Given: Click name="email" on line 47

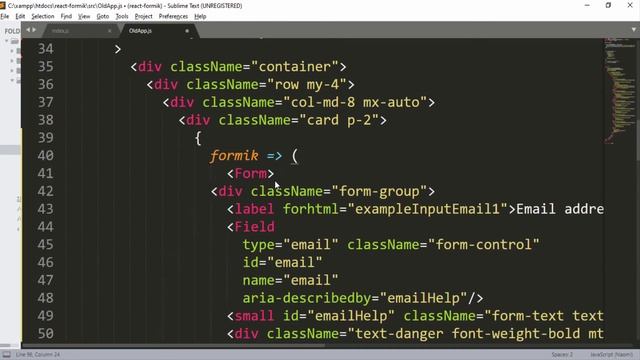Looking at the screenshot, I should click(291, 280).
